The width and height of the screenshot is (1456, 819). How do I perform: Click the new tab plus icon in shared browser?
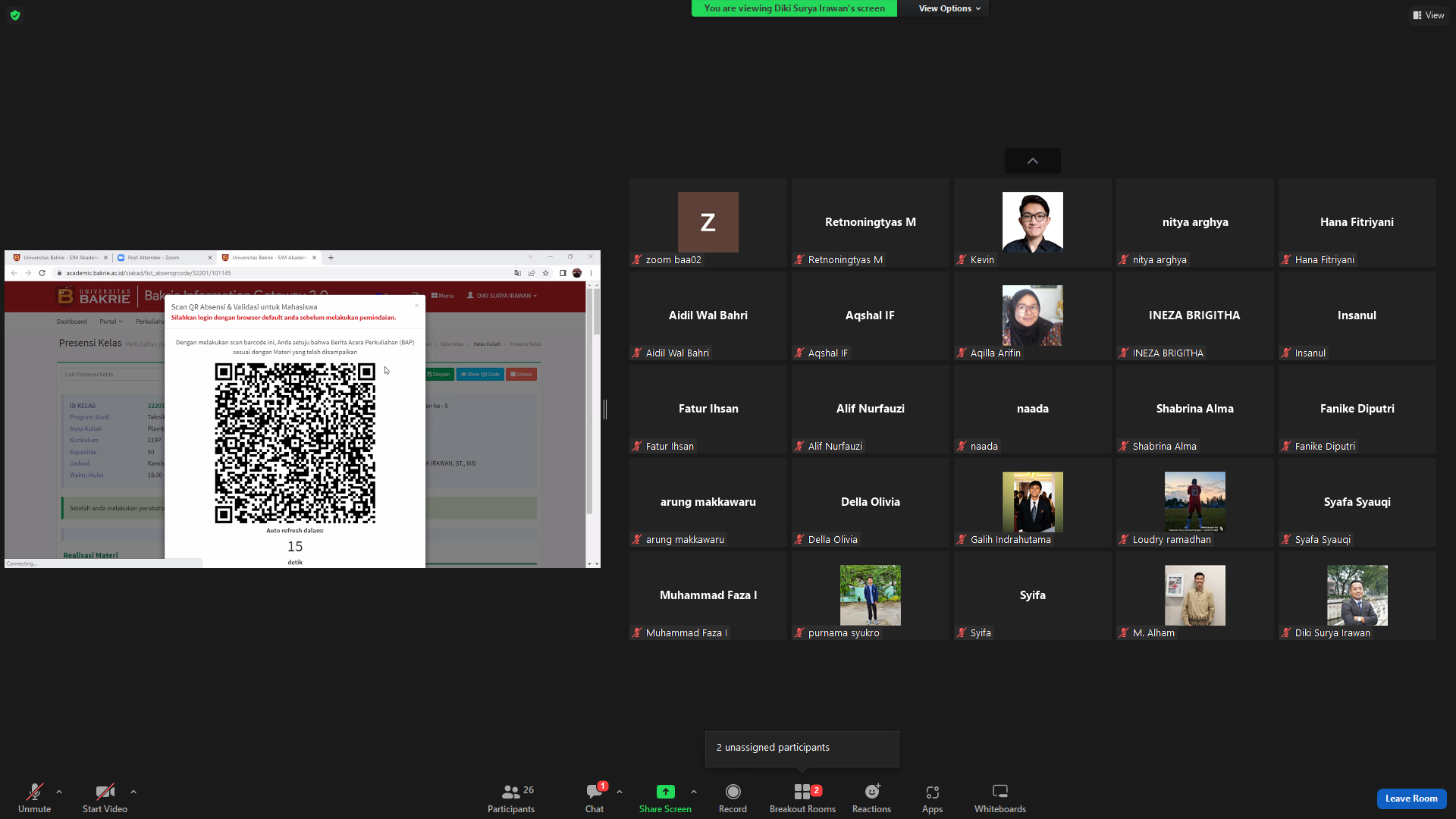pyautogui.click(x=331, y=258)
